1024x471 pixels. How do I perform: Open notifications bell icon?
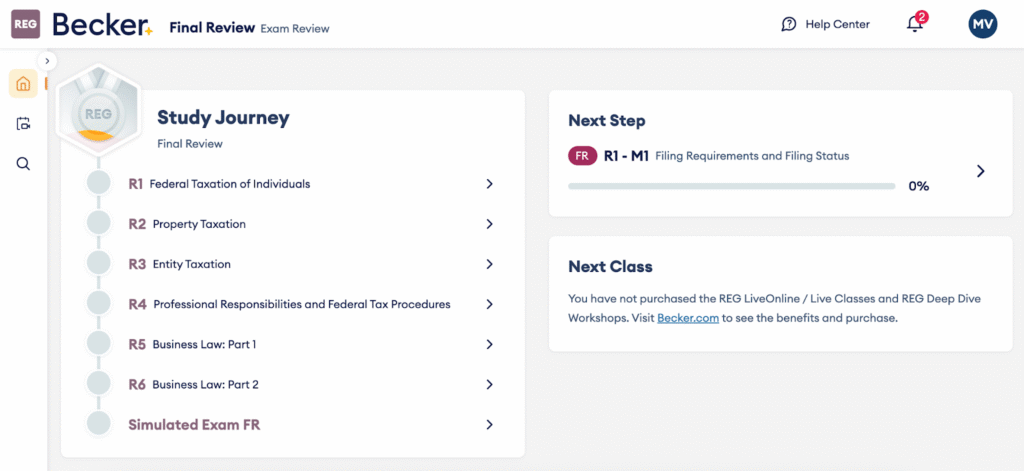click(x=915, y=24)
